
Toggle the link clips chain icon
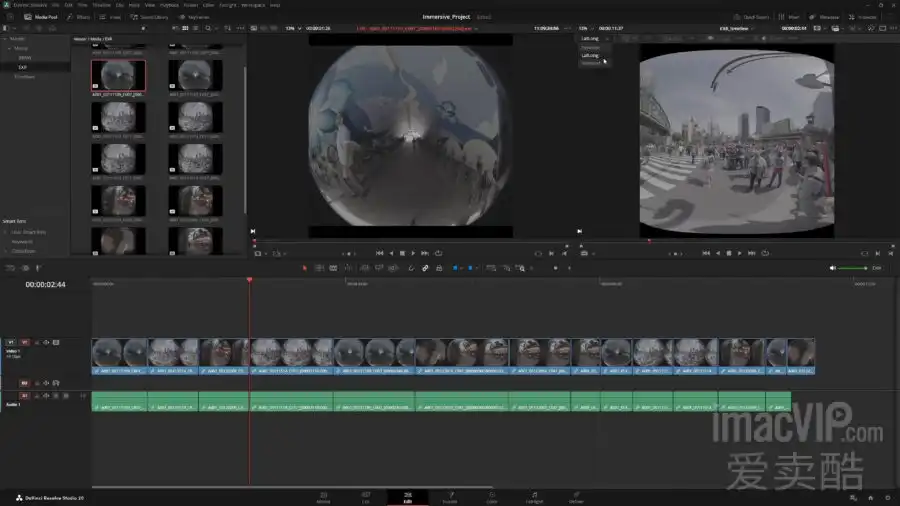(x=425, y=268)
